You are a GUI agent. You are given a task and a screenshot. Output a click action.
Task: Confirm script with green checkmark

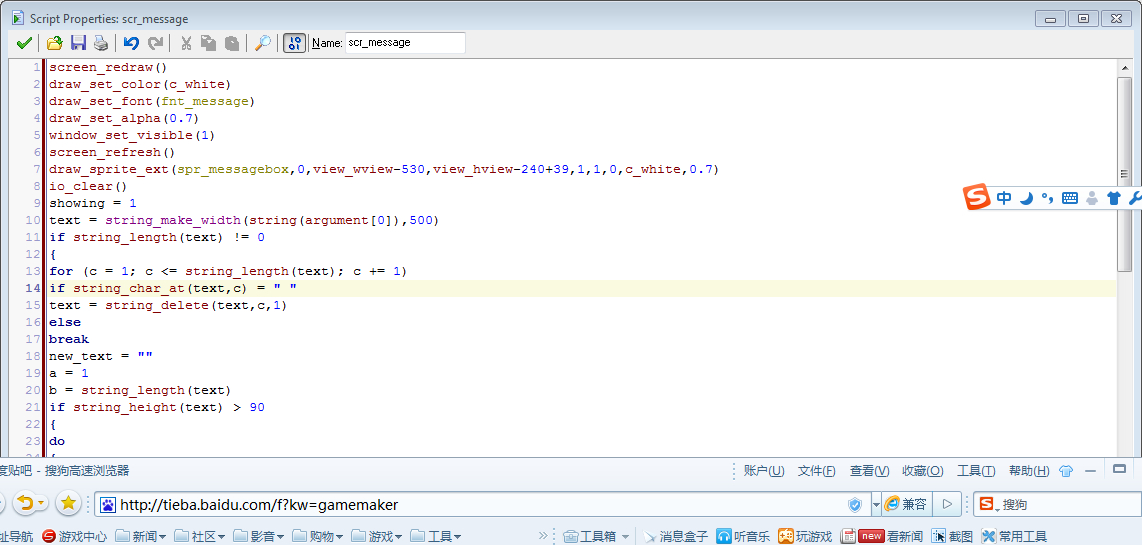(x=23, y=43)
